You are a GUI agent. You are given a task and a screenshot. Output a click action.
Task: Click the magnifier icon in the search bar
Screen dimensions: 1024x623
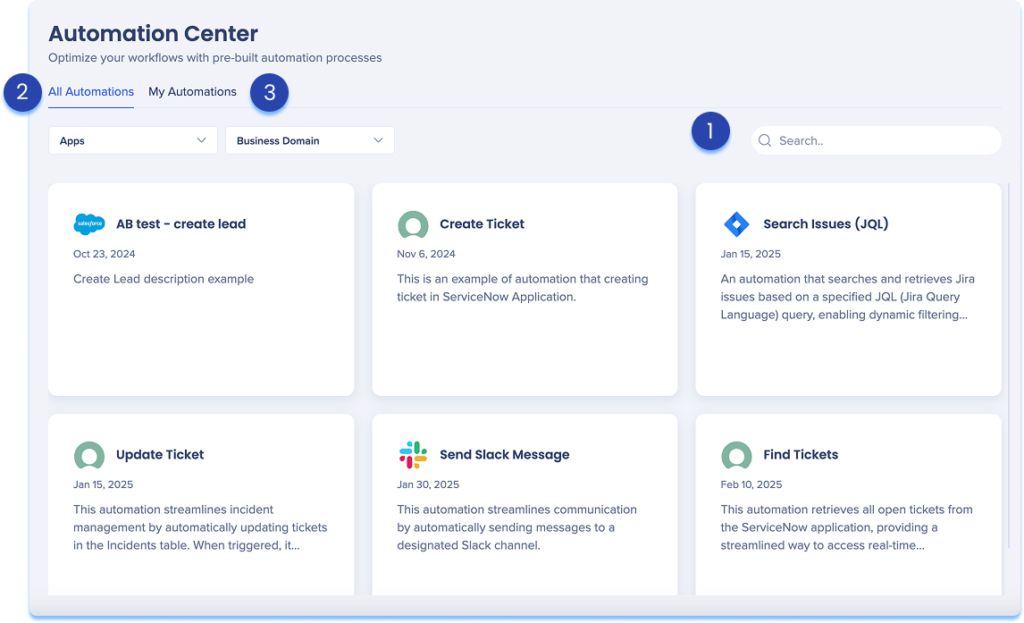[x=765, y=140]
